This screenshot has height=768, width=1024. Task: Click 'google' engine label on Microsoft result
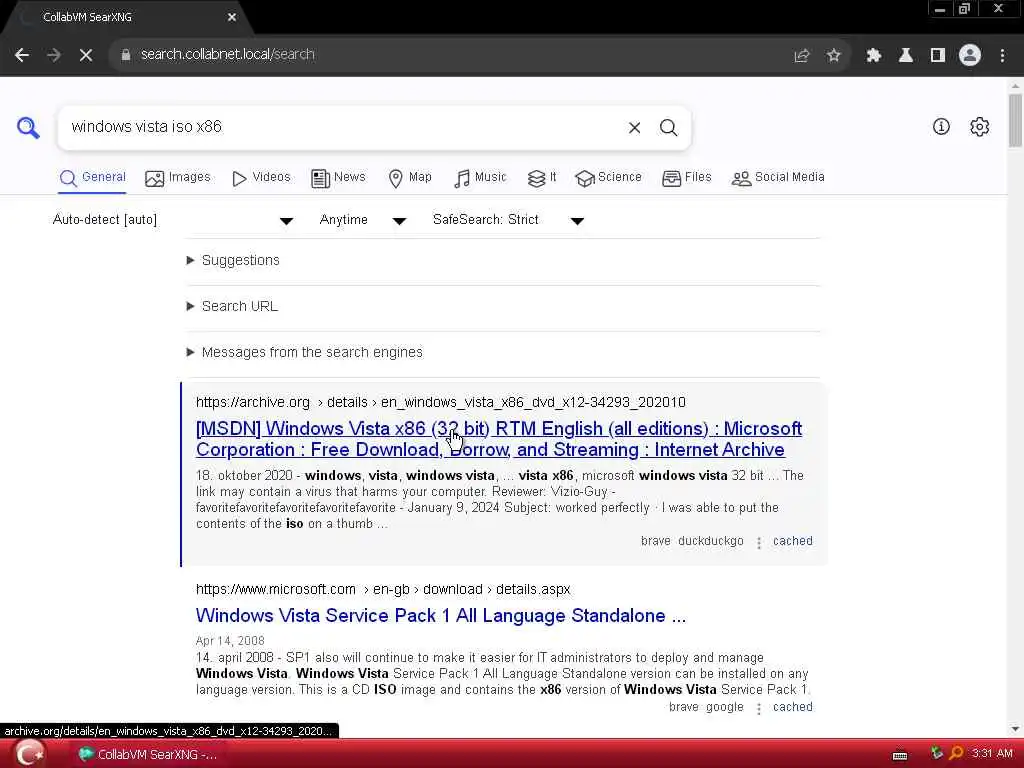click(x=724, y=707)
